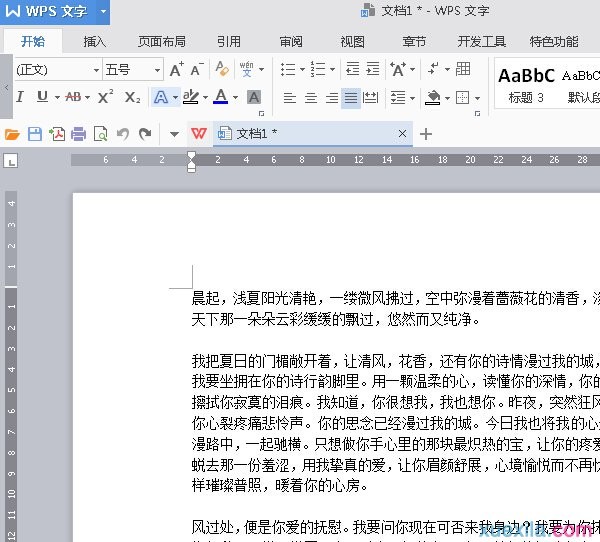The image size is (600, 542).
Task: Open print preview
Action: point(100,134)
